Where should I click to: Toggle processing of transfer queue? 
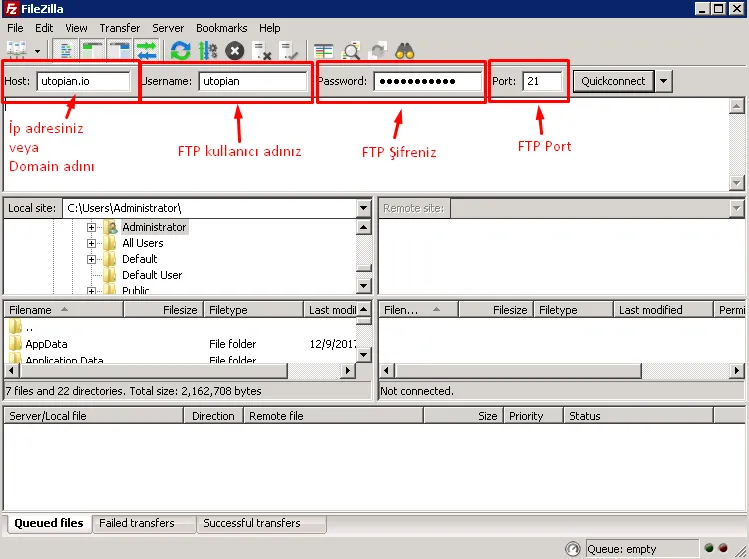point(208,50)
